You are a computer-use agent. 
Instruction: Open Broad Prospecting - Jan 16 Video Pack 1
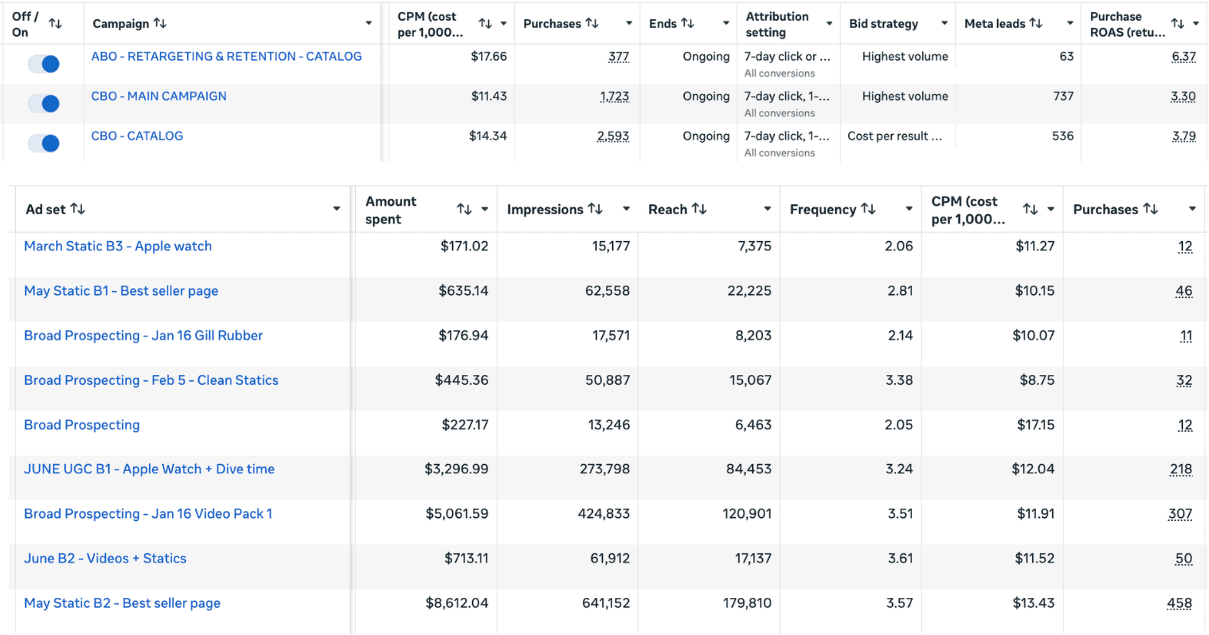(x=148, y=514)
